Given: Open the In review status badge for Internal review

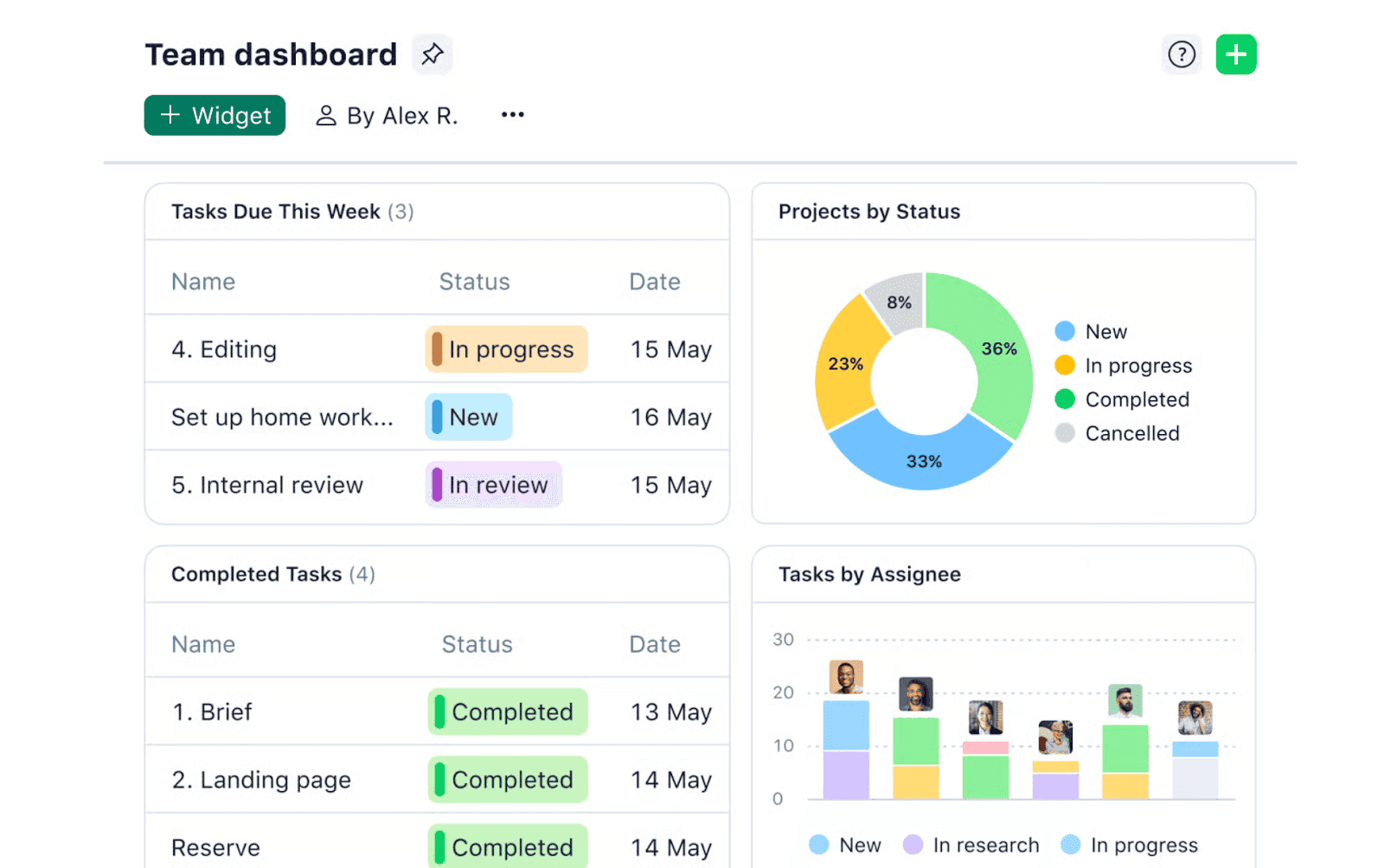Looking at the screenshot, I should coord(493,485).
